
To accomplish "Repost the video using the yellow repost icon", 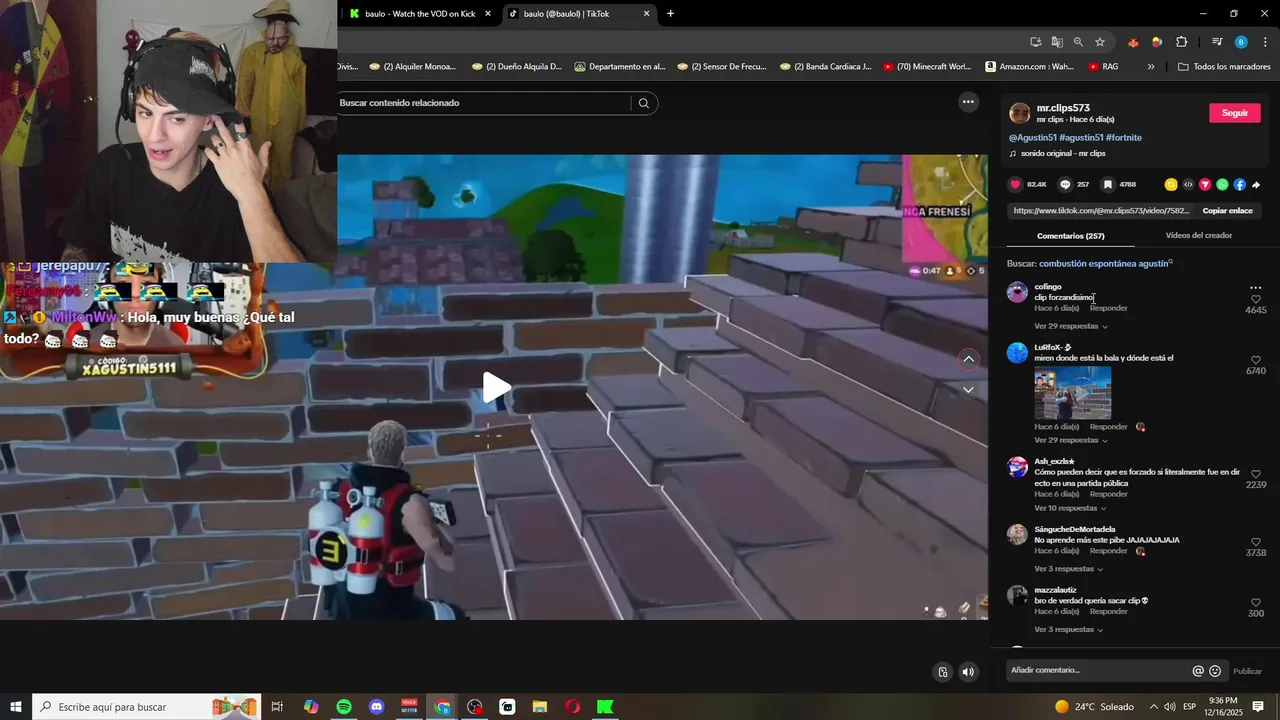I will 1171,184.
